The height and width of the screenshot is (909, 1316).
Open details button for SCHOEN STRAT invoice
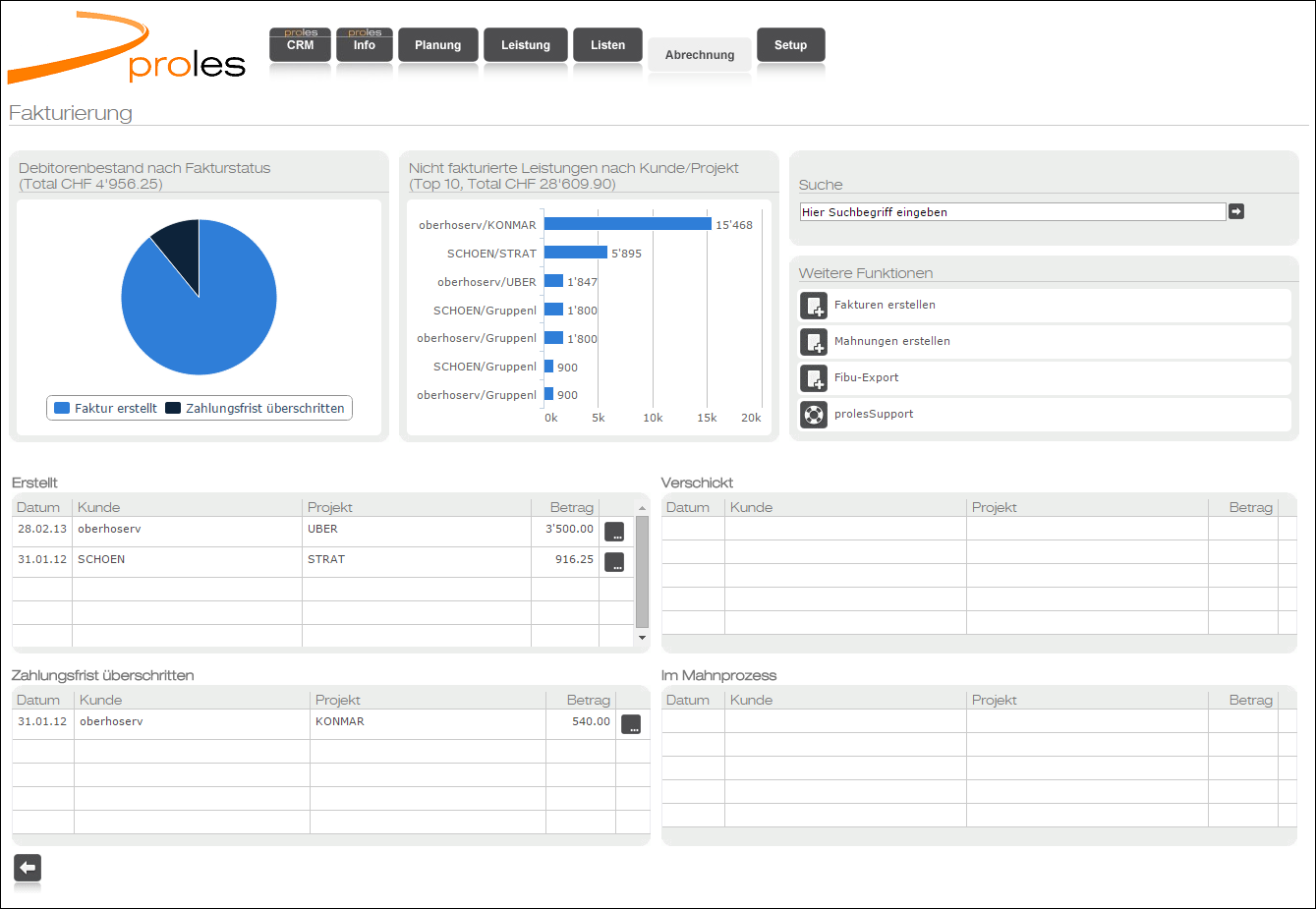(614, 562)
